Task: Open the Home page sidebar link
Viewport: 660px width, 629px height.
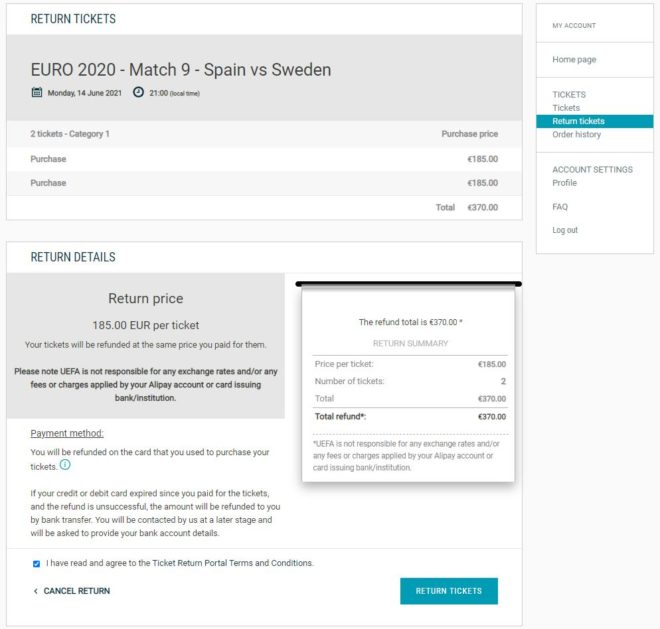Action: pyautogui.click(x=574, y=59)
